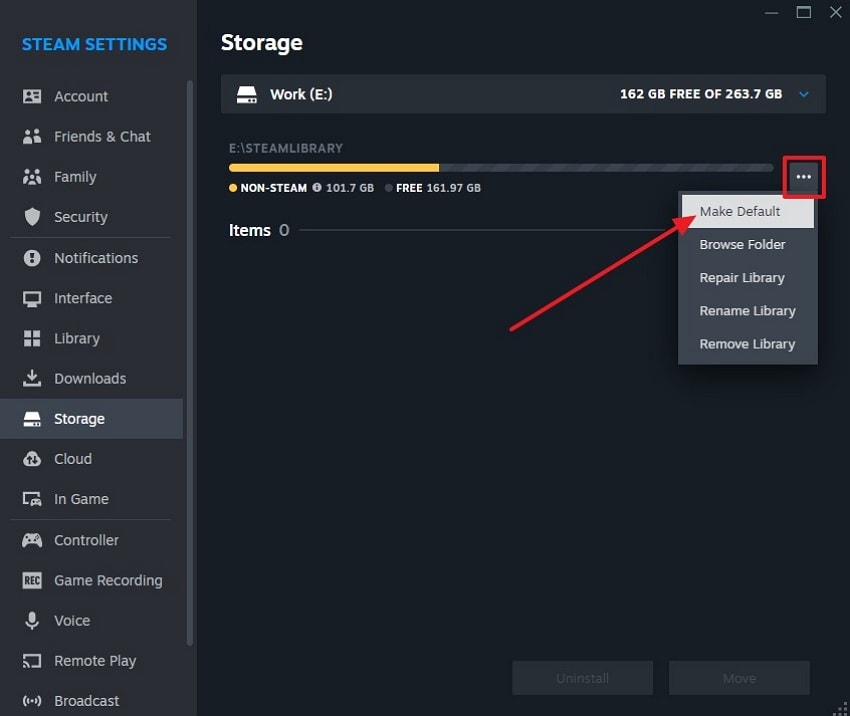Click the Downloads arrow icon
Image resolution: width=850 pixels, height=716 pixels.
click(32, 378)
